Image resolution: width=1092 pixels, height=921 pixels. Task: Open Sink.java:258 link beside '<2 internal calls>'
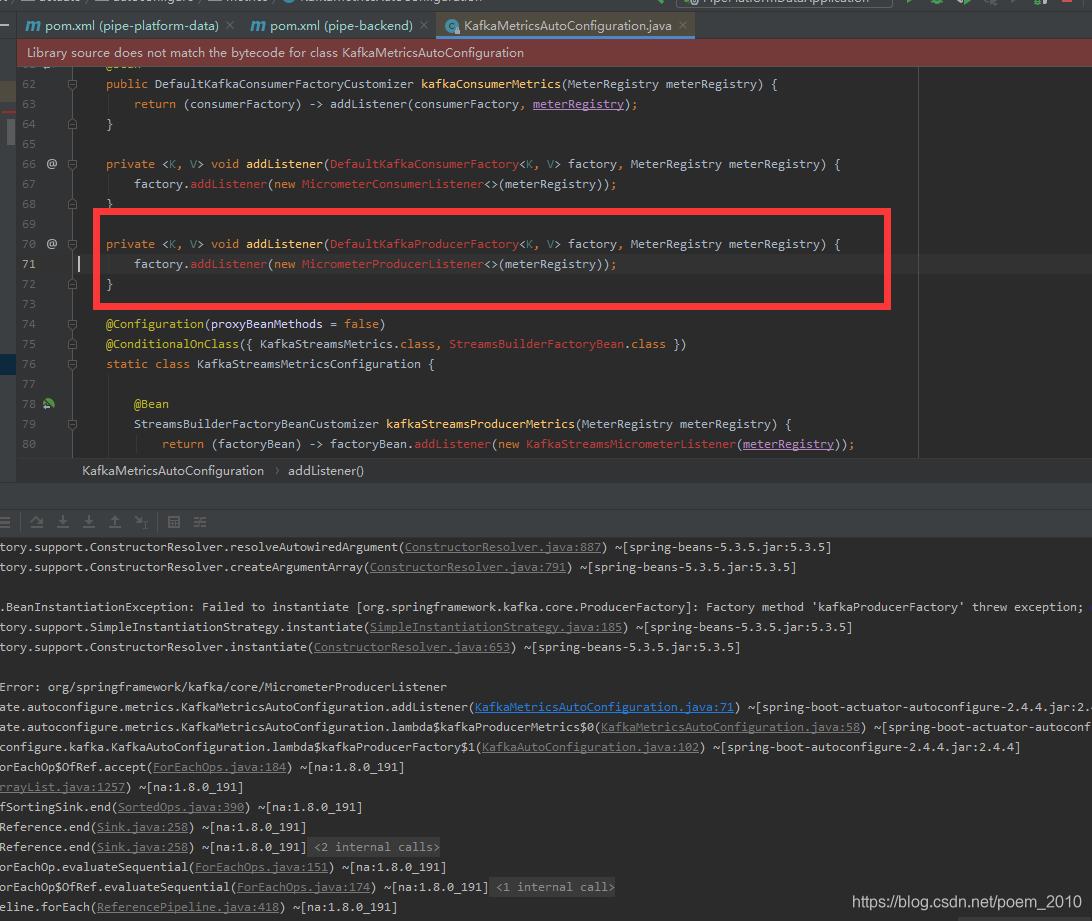click(143, 847)
